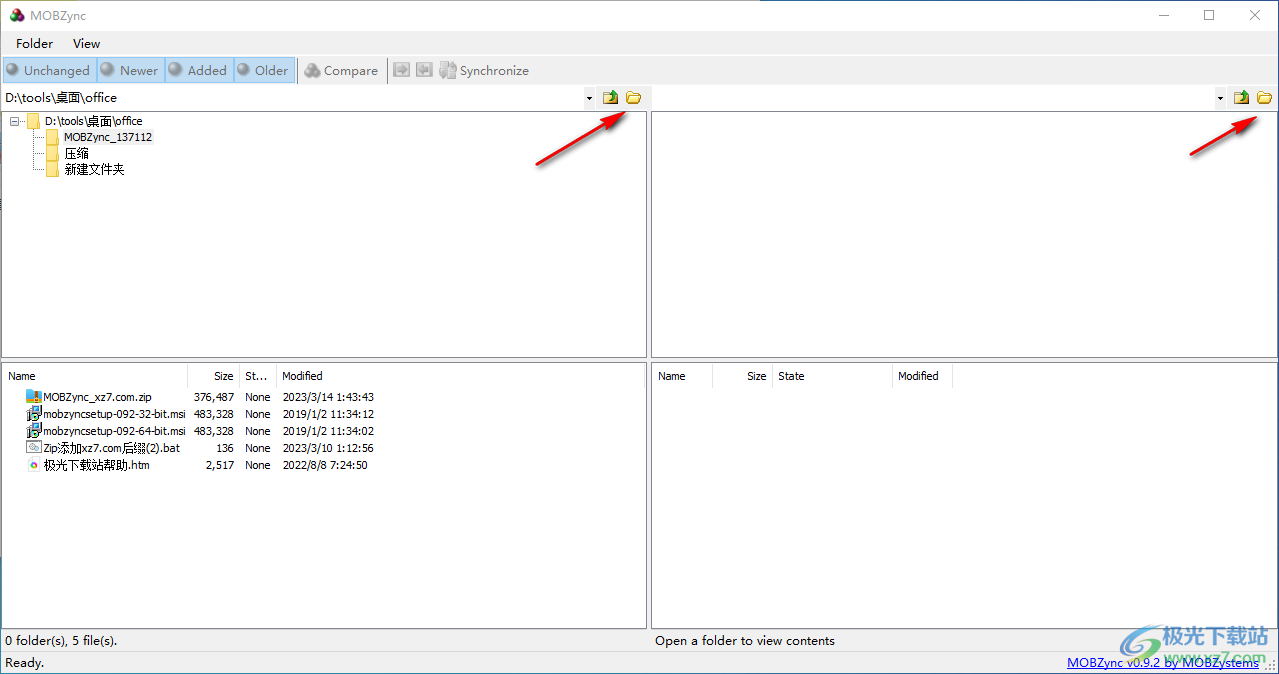
Task: Go up a folder in left pane
Action: pos(610,97)
